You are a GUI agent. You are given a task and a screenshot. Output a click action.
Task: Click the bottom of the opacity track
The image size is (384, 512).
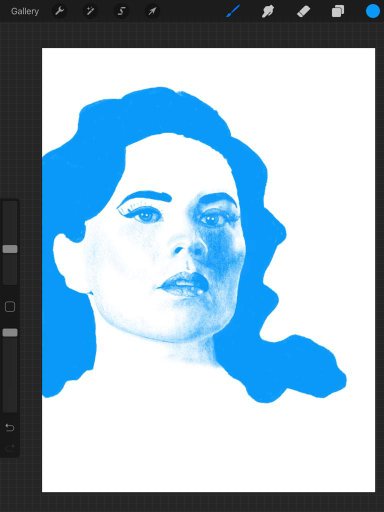[10, 408]
